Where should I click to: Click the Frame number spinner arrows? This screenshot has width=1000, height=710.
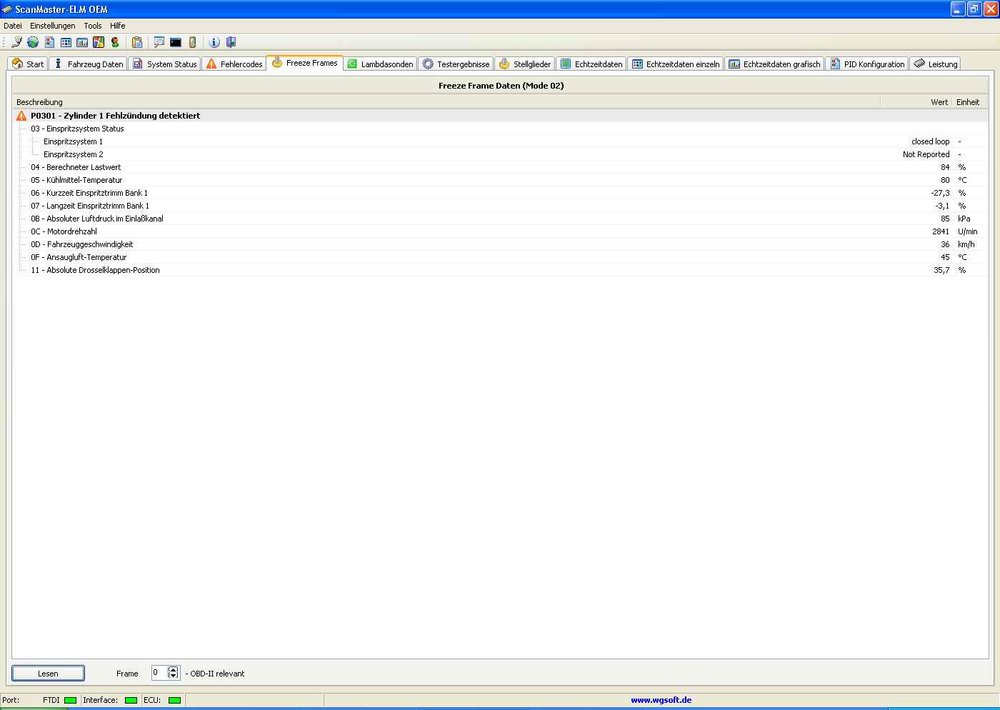173,673
